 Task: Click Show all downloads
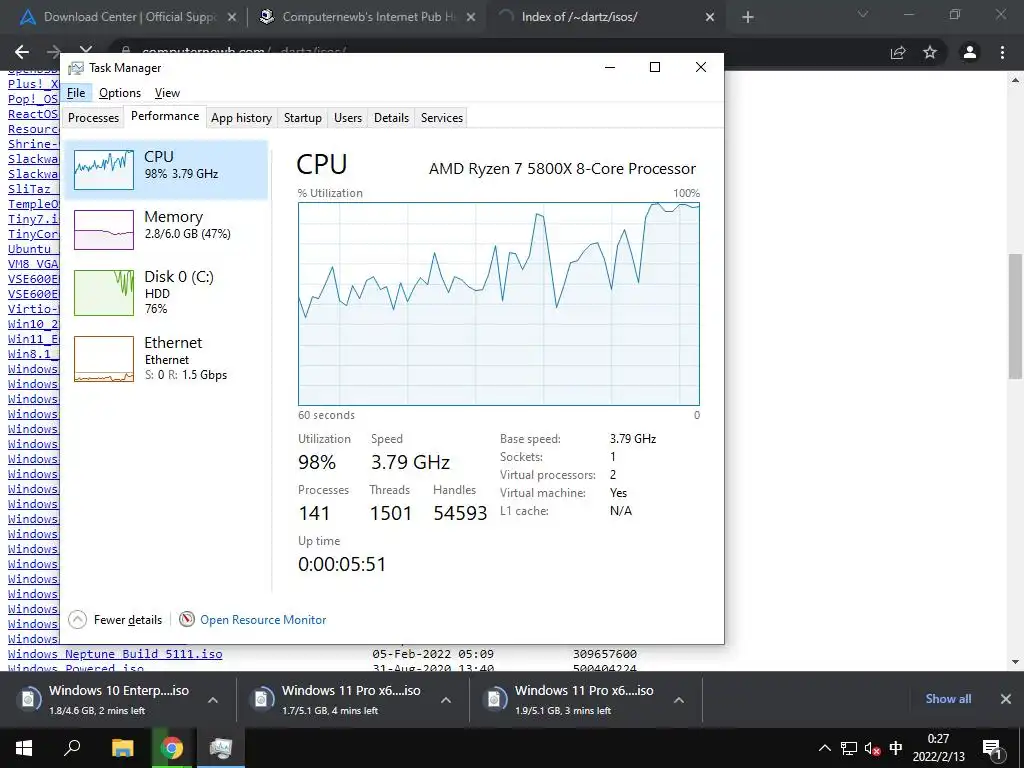[x=948, y=699]
